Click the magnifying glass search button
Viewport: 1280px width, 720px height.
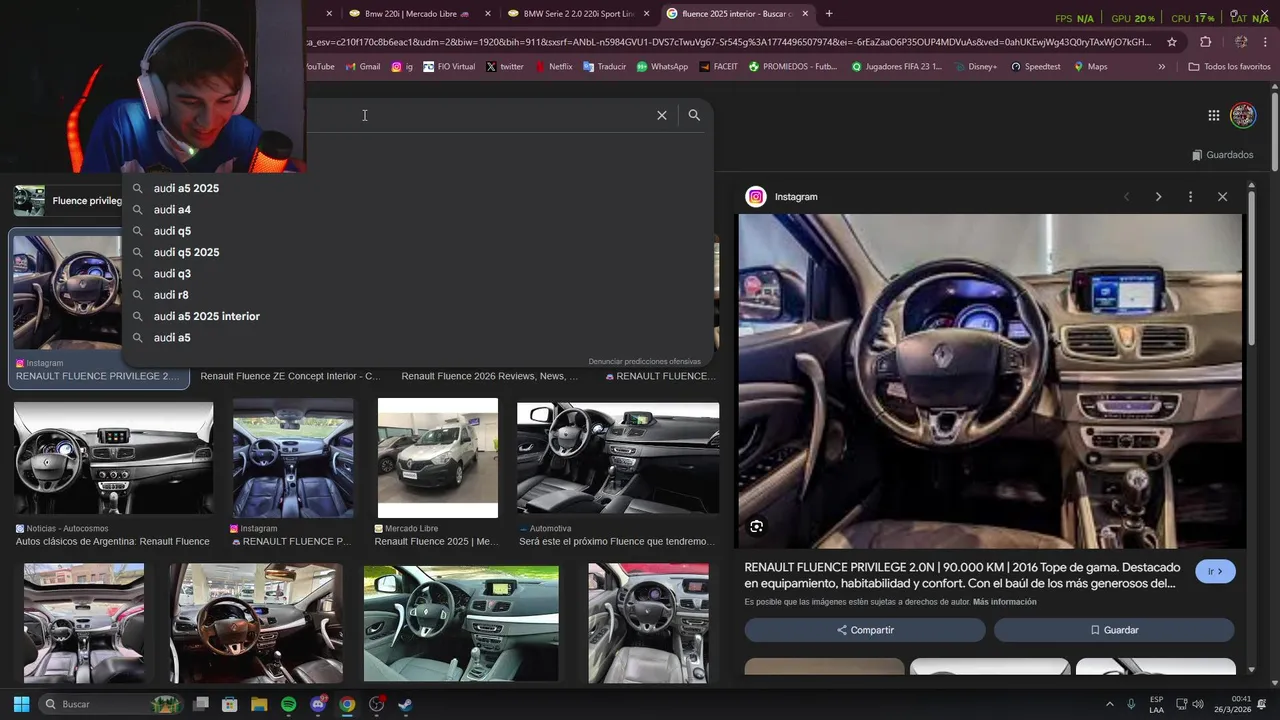(694, 115)
